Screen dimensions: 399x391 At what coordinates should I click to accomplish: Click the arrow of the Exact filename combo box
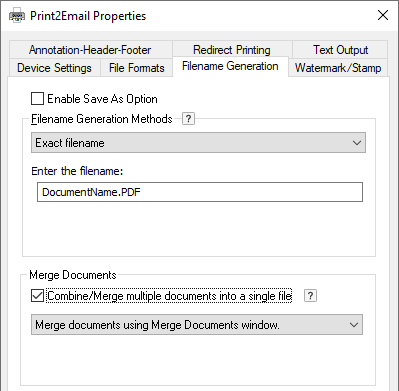(x=357, y=143)
